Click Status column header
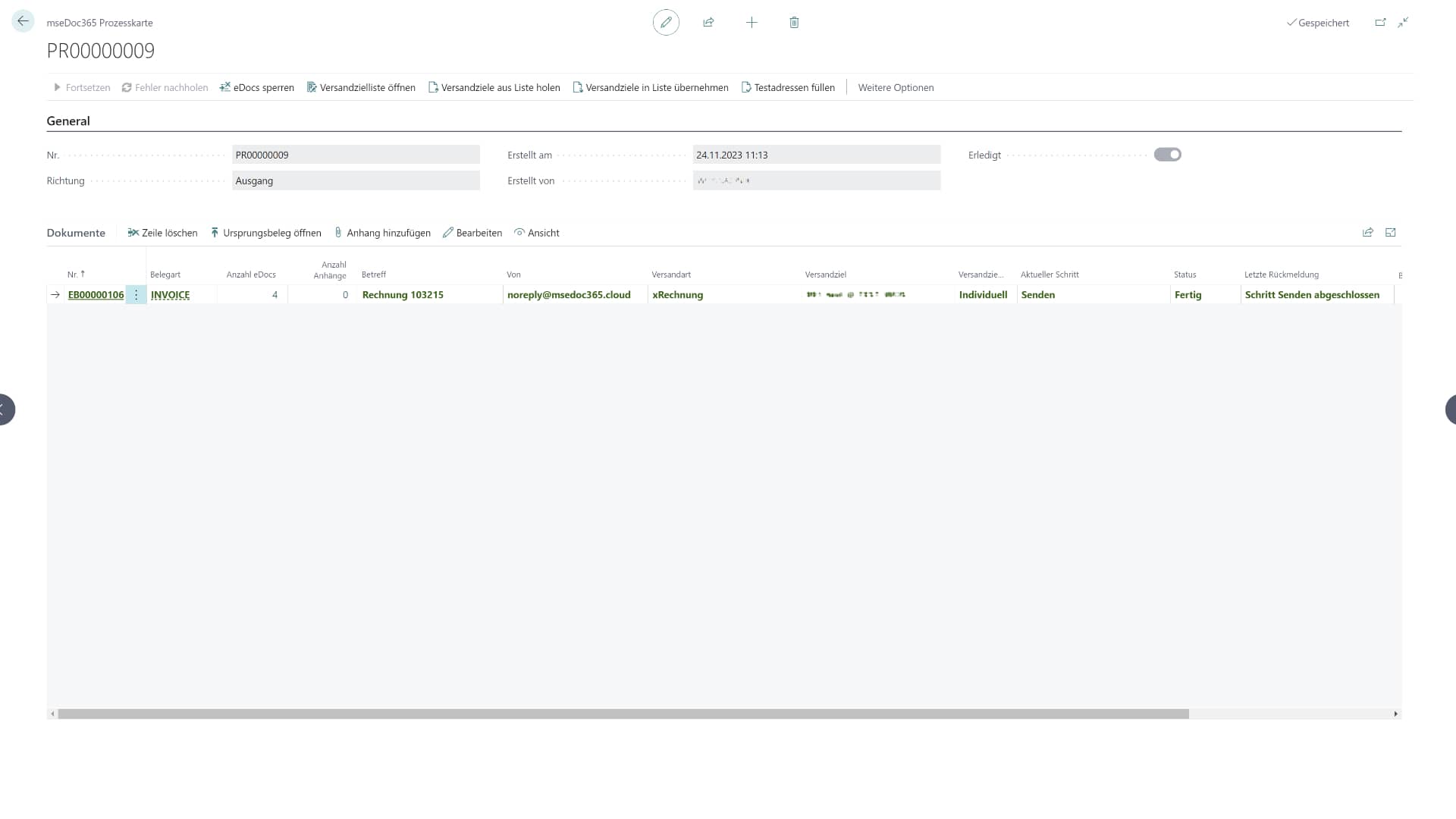Image resolution: width=1456 pixels, height=819 pixels. 1185,275
